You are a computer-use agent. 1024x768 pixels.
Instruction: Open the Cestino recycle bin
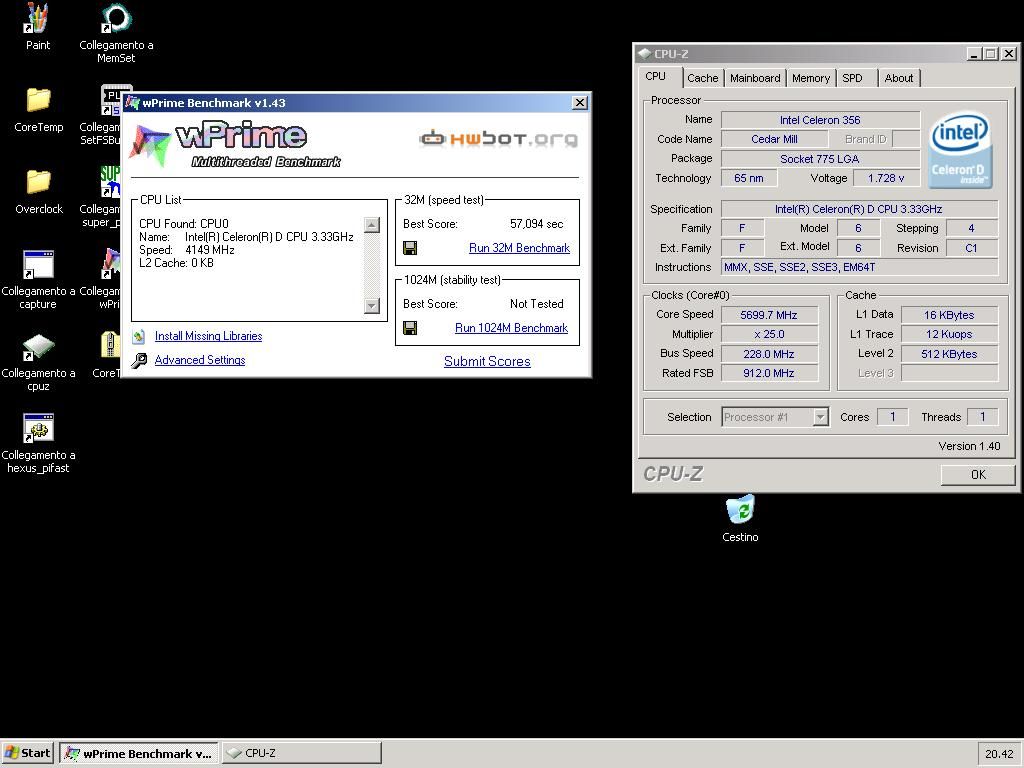click(x=740, y=519)
